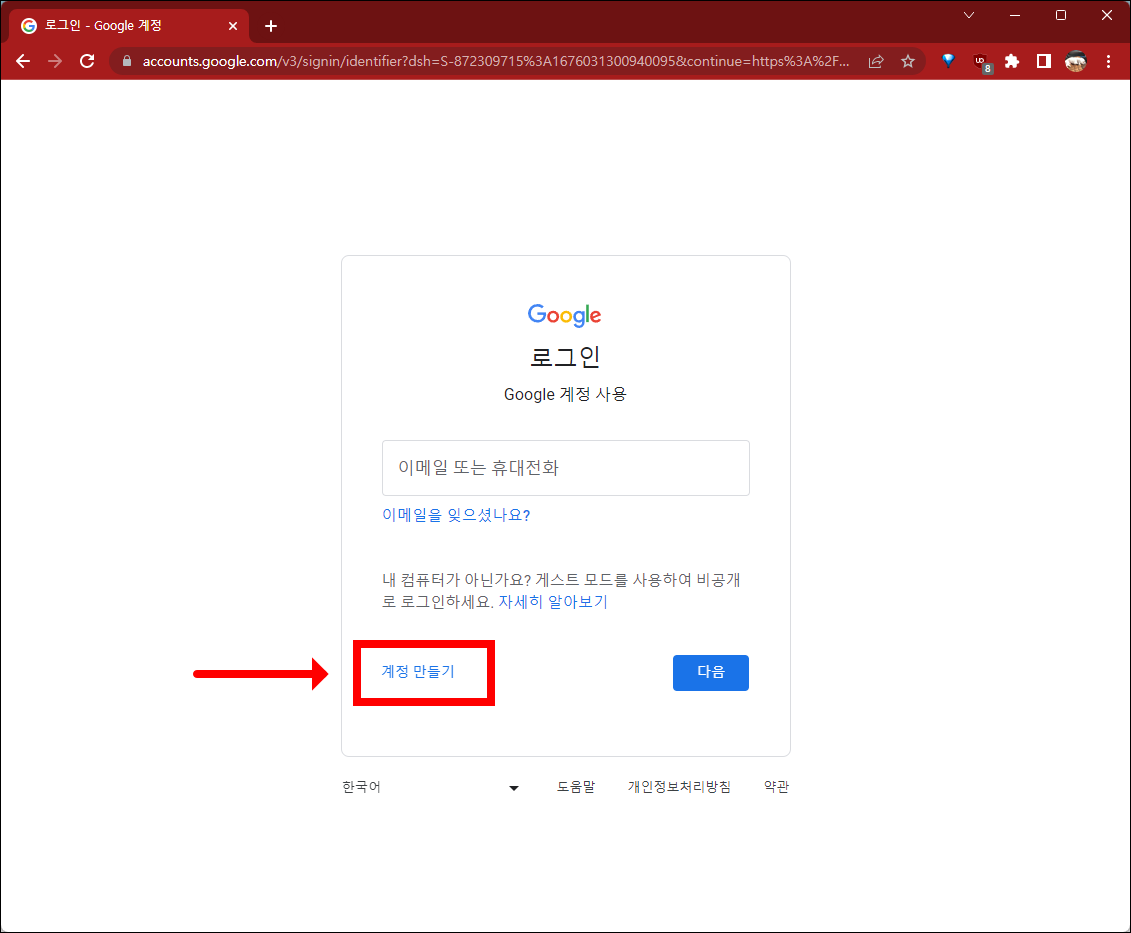The image size is (1131, 933).
Task: Focus the 이메일 또는 휴대전화 field
Action: coord(566,468)
